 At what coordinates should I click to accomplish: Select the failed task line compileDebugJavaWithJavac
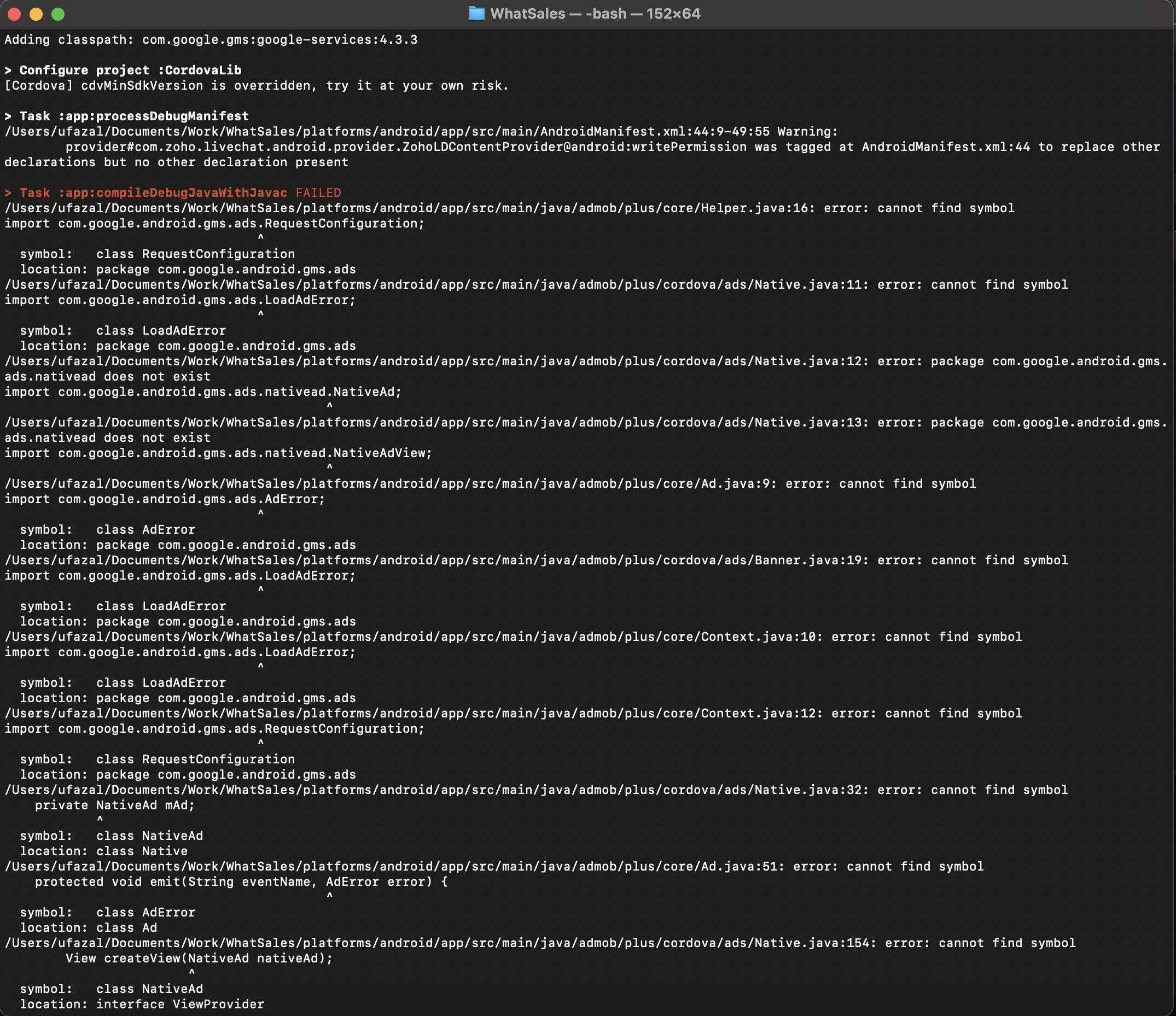coord(170,192)
